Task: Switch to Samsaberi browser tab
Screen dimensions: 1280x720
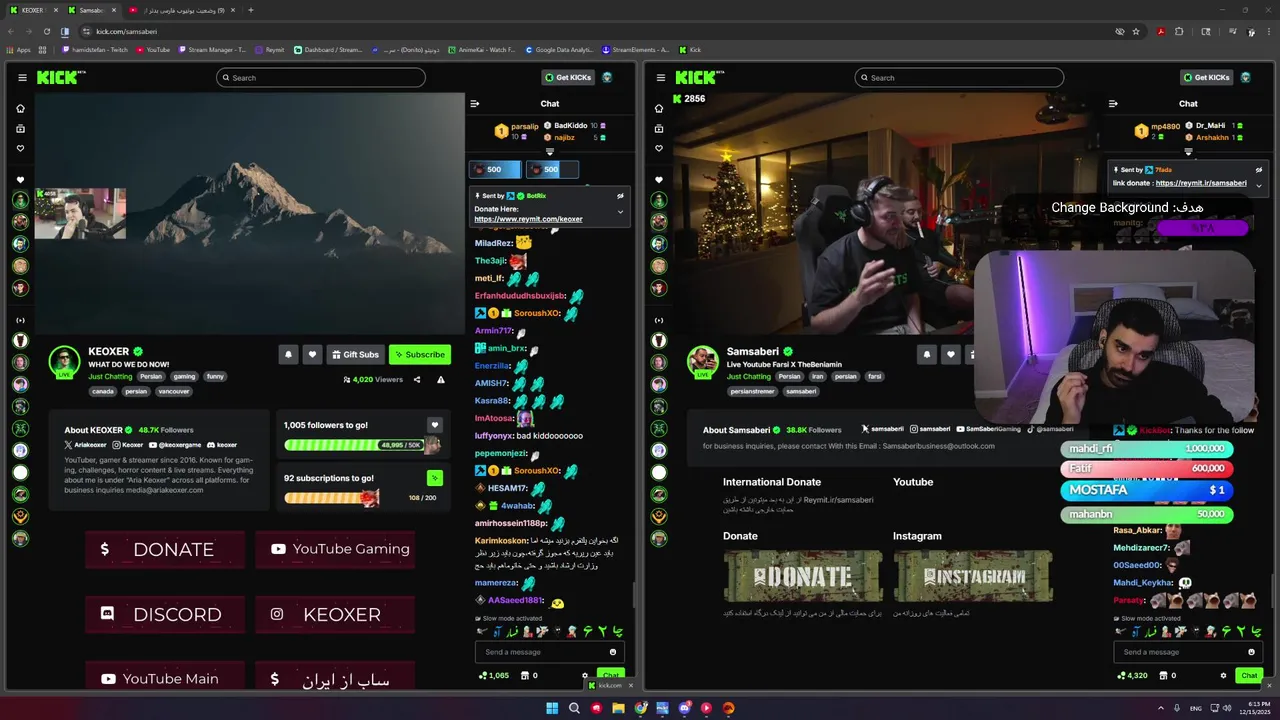Action: 90,10
